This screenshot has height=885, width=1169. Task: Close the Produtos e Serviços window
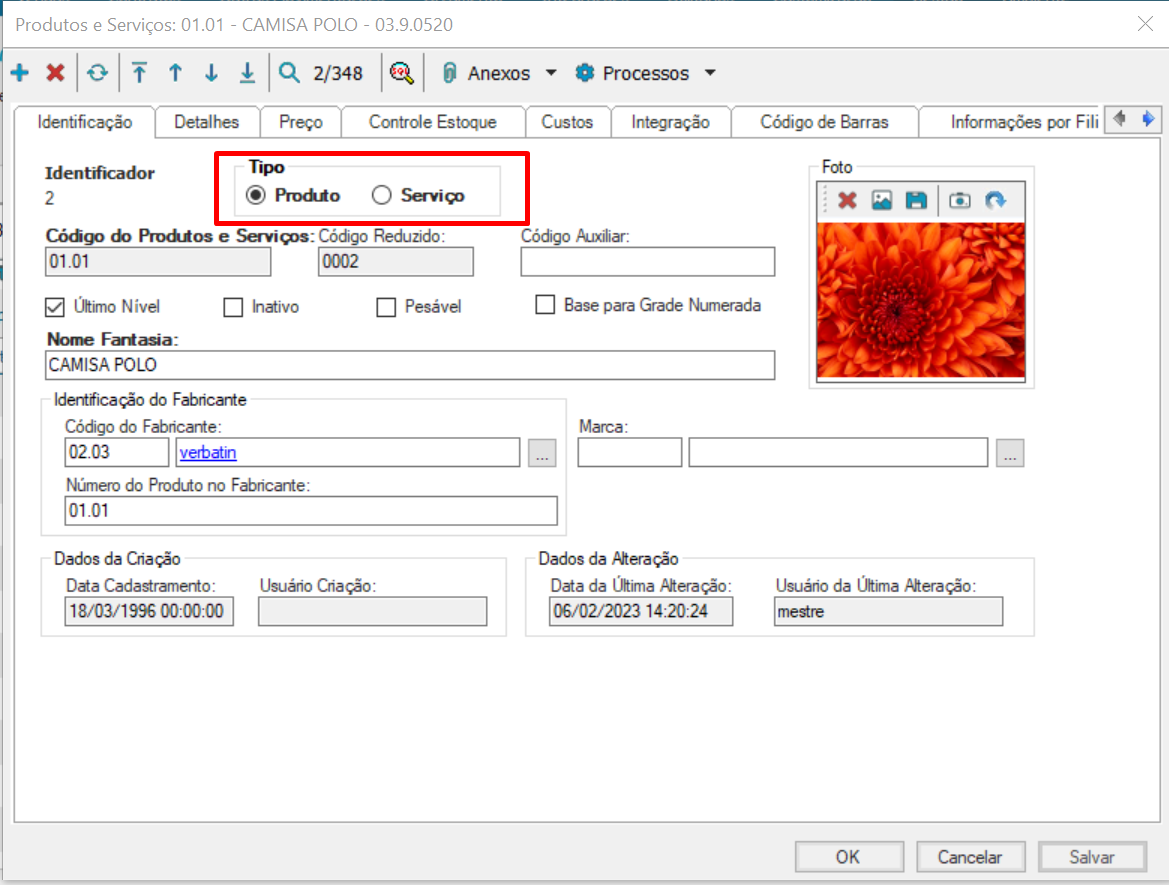(x=1145, y=24)
